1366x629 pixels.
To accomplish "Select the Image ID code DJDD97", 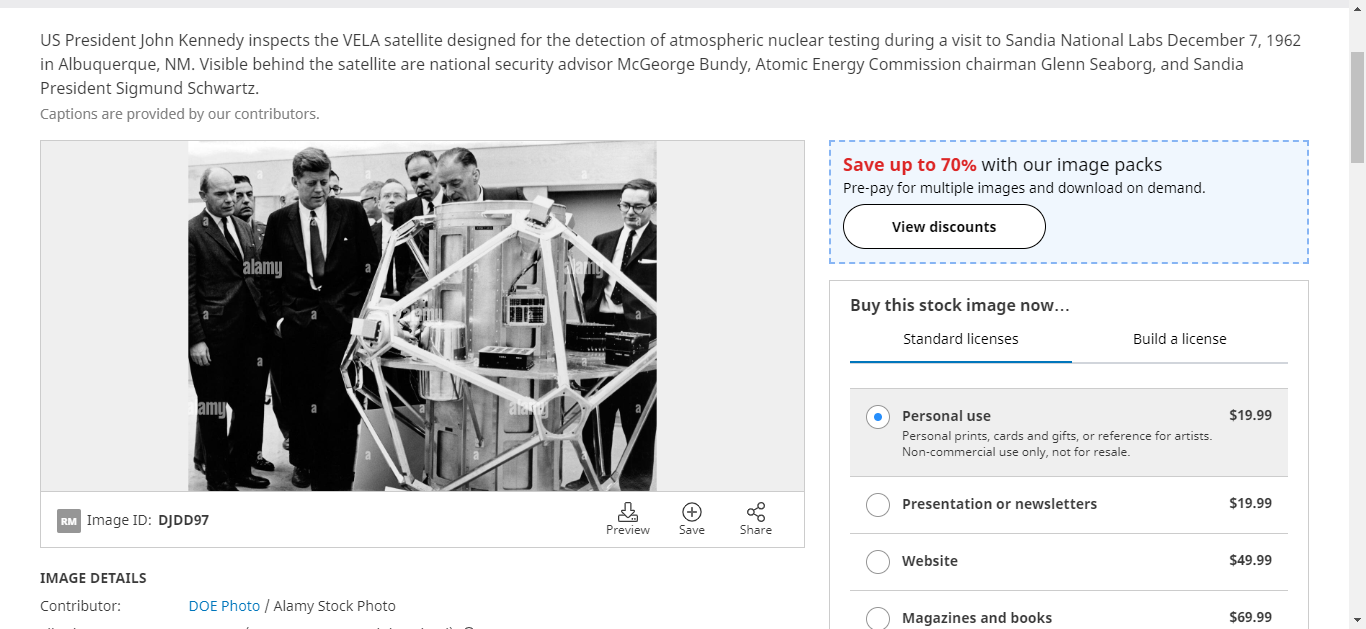I will (183, 520).
